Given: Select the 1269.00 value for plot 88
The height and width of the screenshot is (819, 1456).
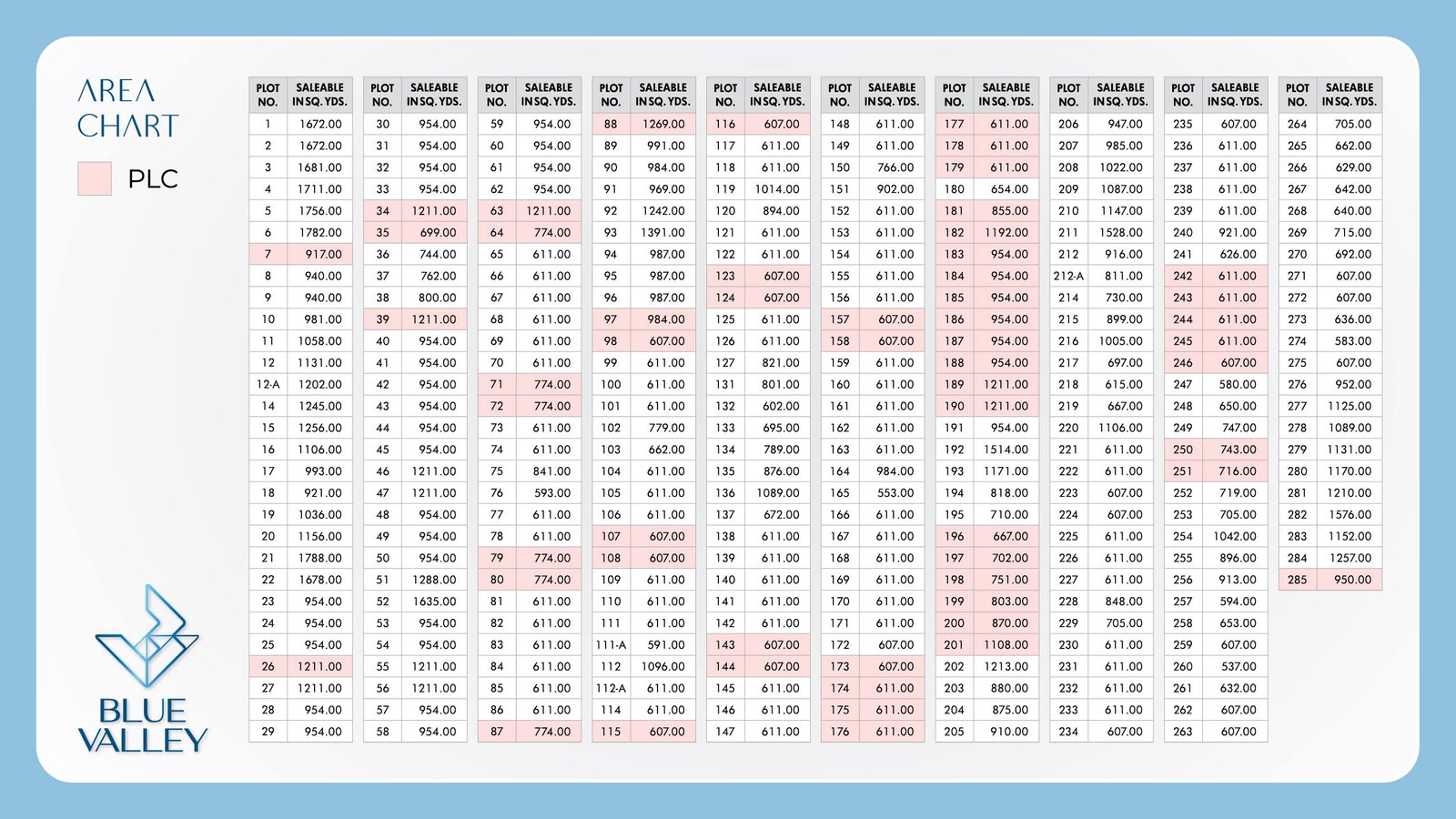Looking at the screenshot, I should tap(662, 124).
